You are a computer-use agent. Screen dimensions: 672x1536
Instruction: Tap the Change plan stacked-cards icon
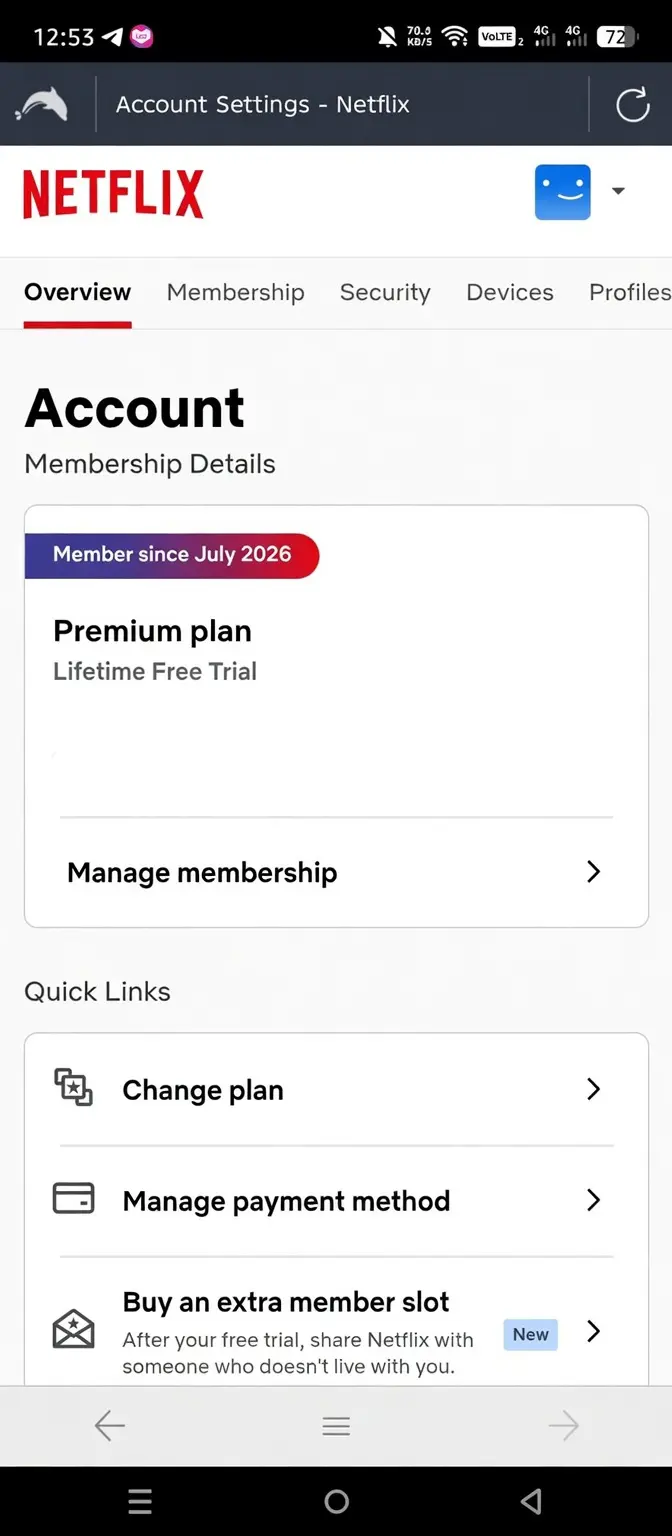pyautogui.click(x=73, y=1088)
